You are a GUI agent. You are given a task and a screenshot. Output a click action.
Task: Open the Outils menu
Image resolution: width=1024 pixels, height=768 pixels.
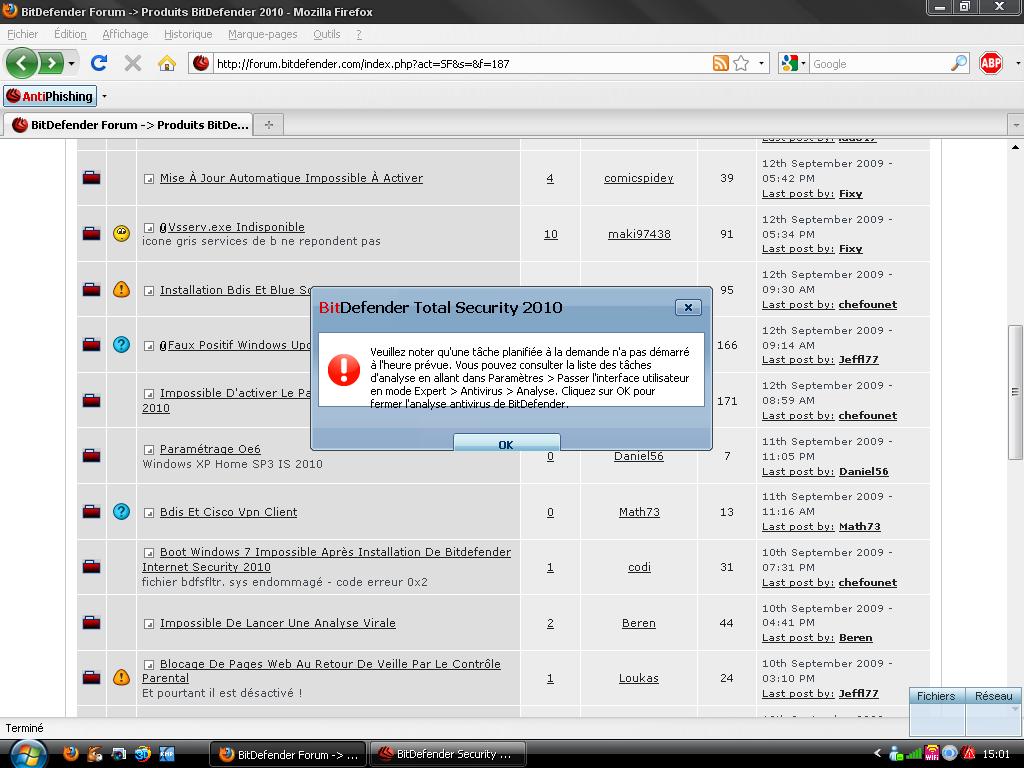pyautogui.click(x=327, y=34)
